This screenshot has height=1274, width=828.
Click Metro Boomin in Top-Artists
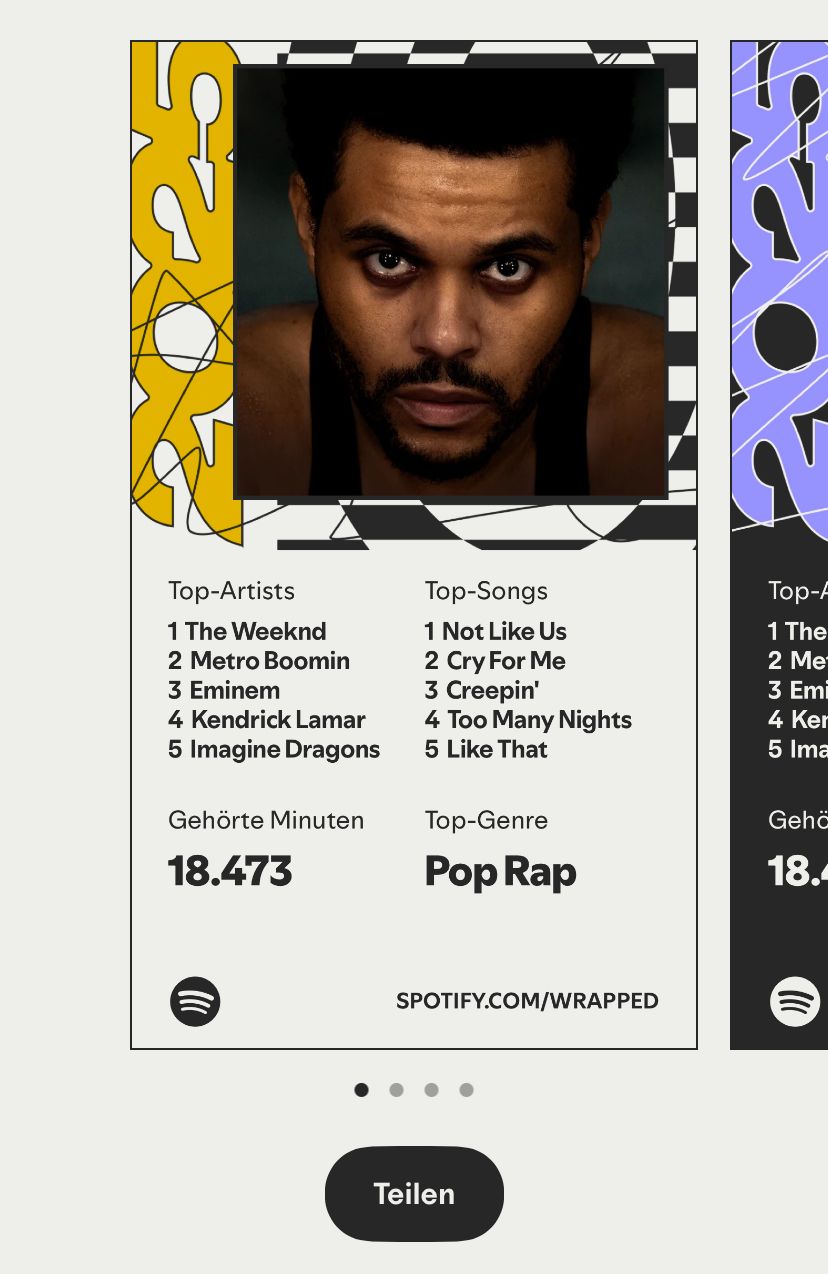[x=259, y=661]
